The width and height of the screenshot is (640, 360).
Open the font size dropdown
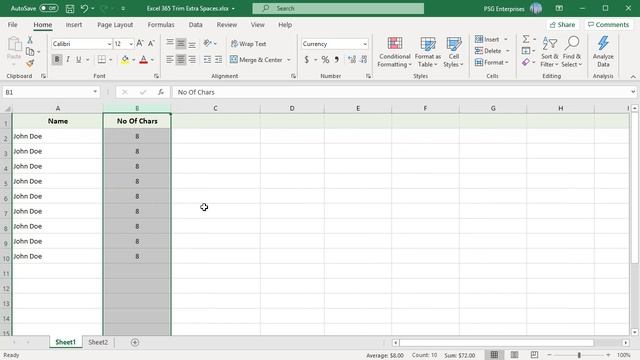coord(131,44)
